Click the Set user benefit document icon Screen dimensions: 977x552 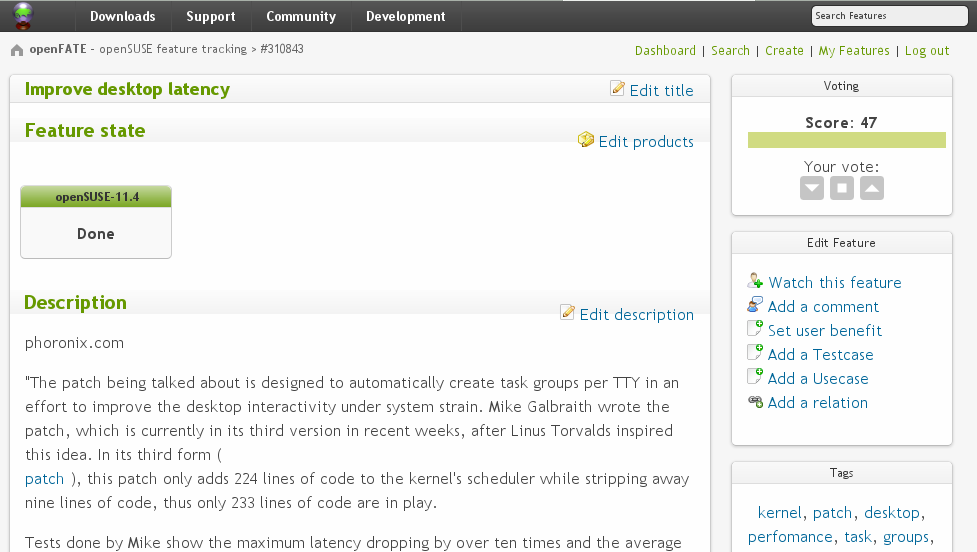click(755, 328)
